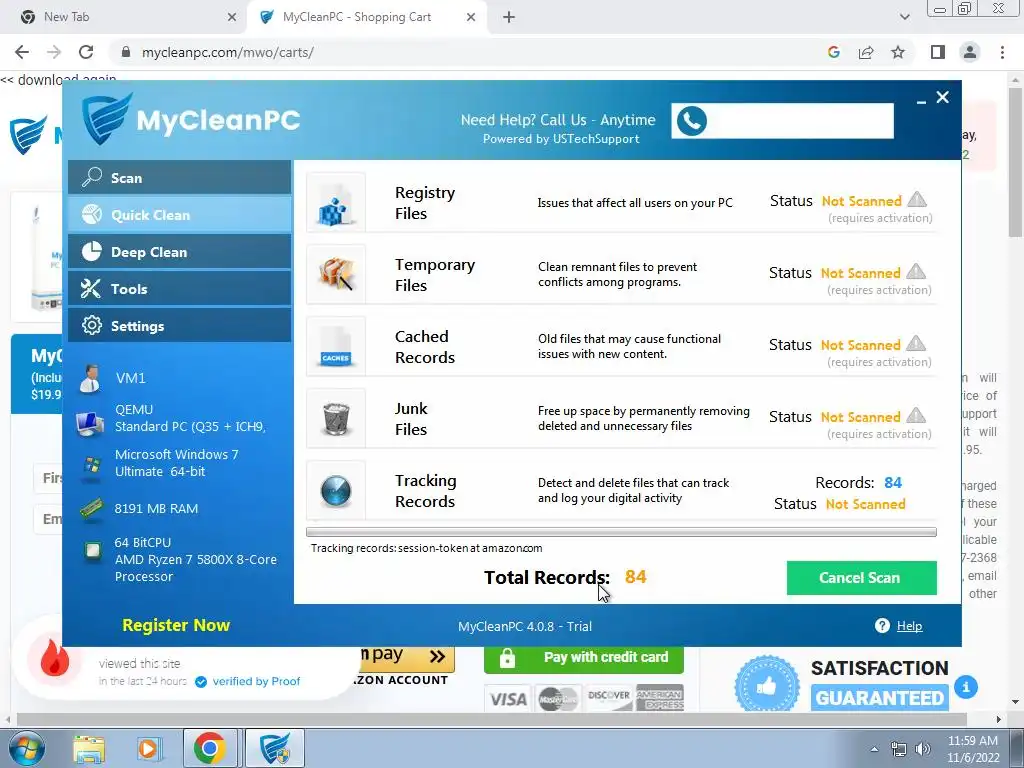Click 'Not Scanned' status for Tracking Records

(x=865, y=504)
